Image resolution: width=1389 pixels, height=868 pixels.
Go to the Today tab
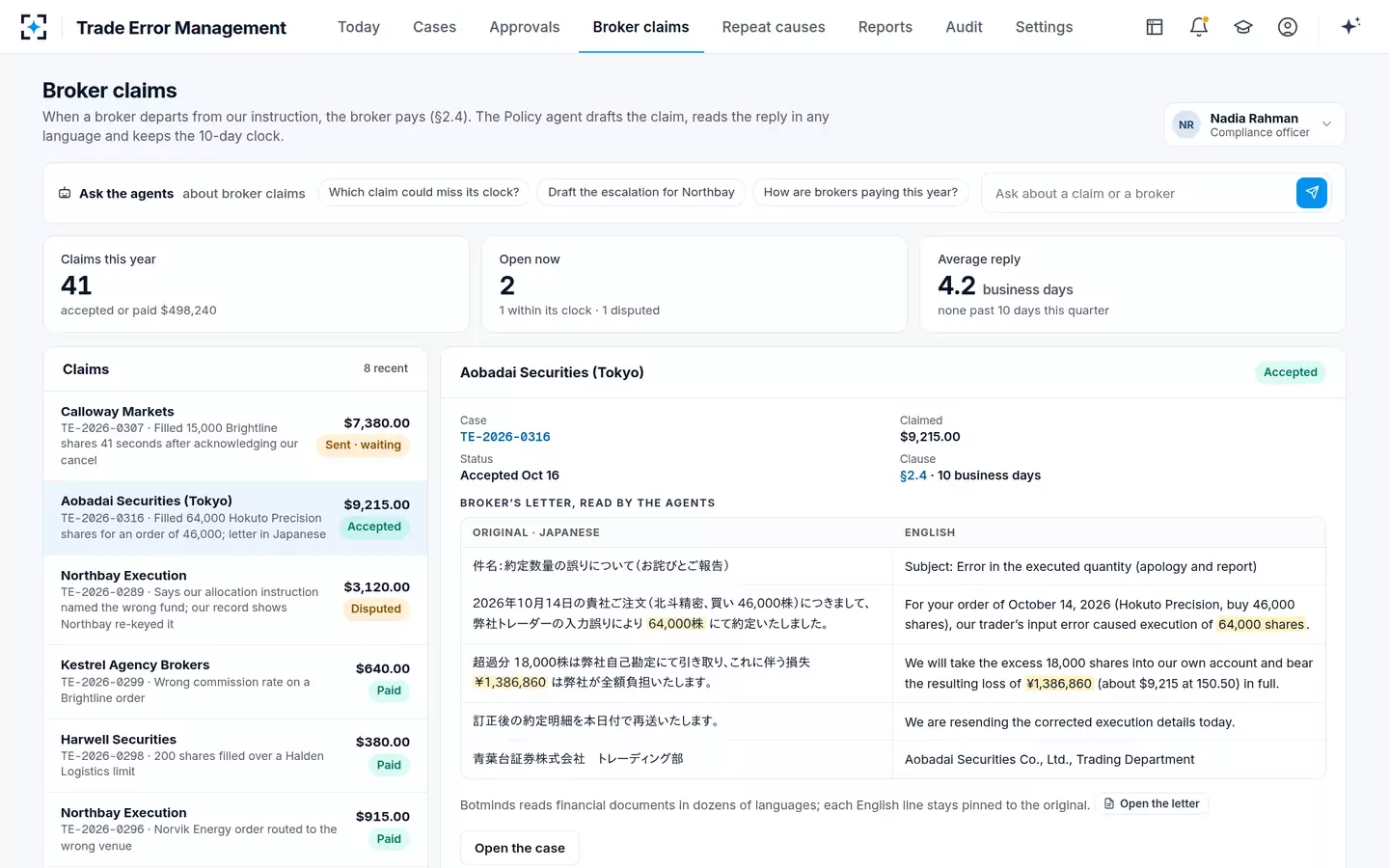click(359, 27)
